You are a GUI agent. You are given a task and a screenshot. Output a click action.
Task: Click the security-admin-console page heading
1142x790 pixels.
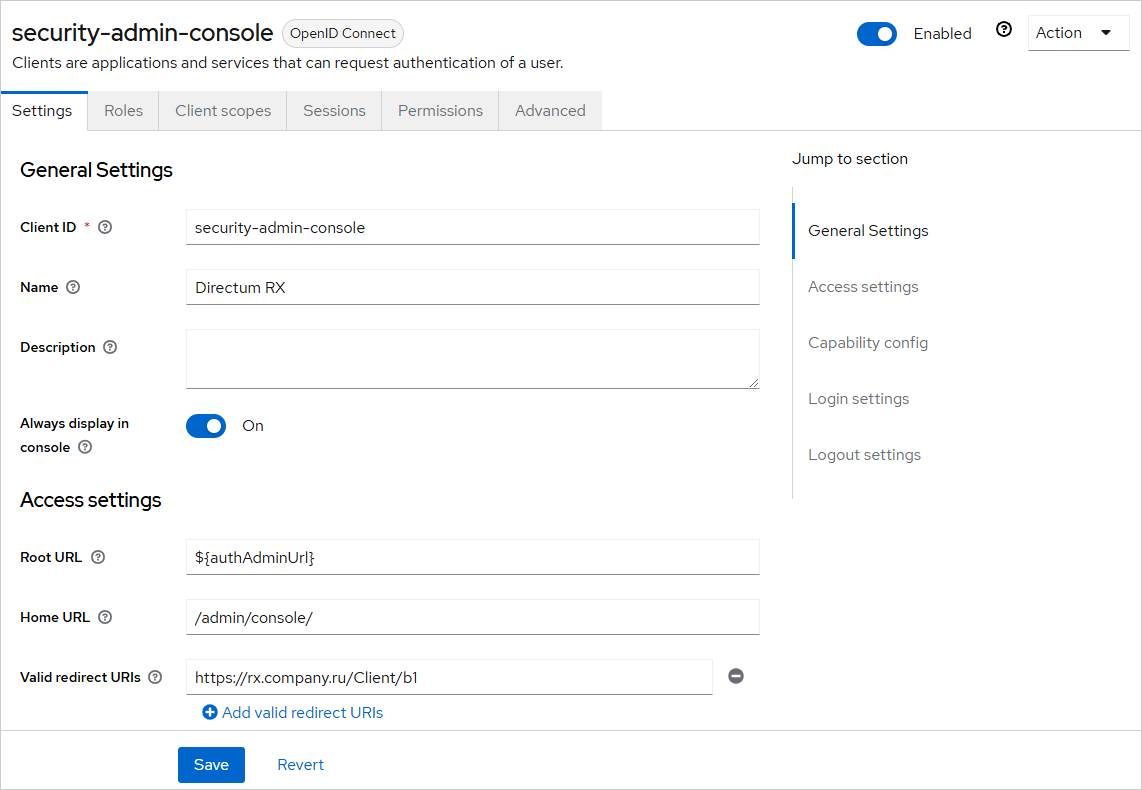click(142, 33)
